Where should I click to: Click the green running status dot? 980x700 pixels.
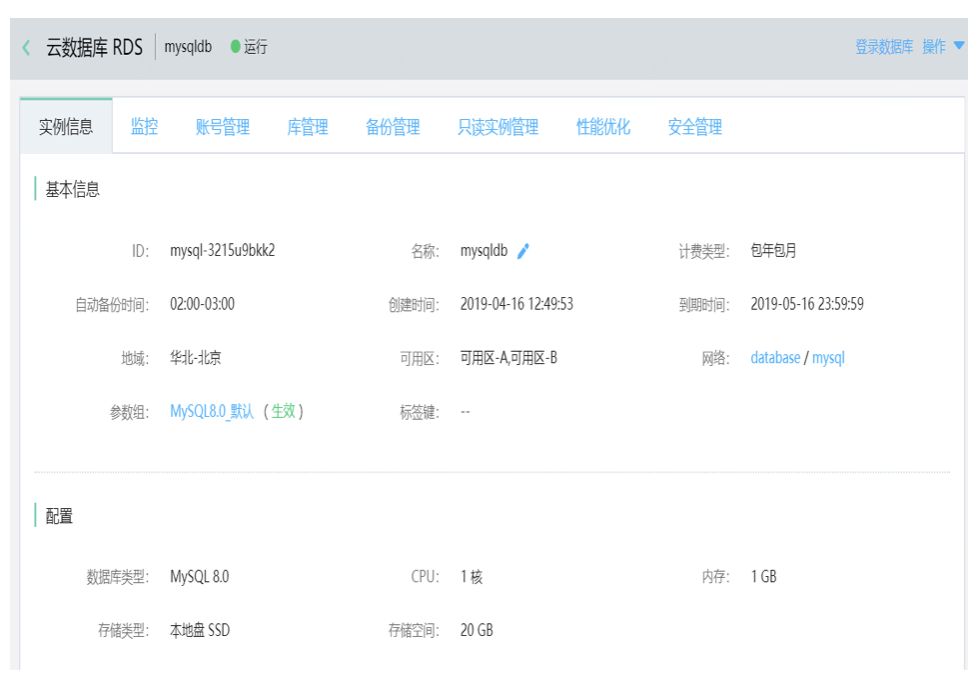[235, 47]
